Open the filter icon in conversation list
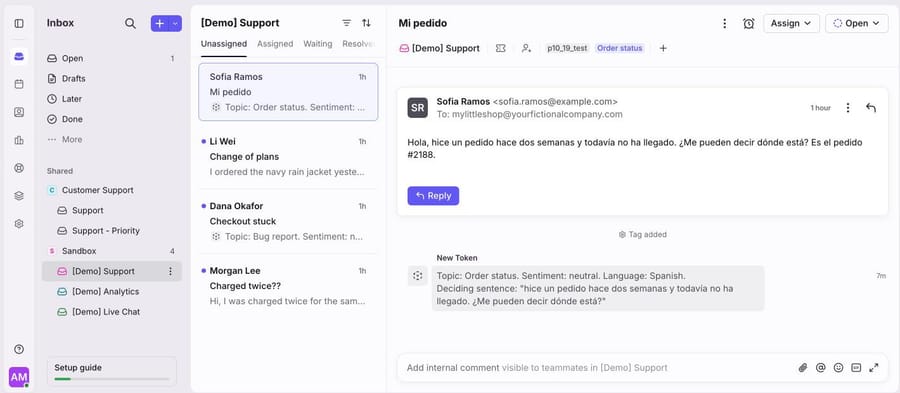The height and width of the screenshot is (393, 900). point(346,23)
